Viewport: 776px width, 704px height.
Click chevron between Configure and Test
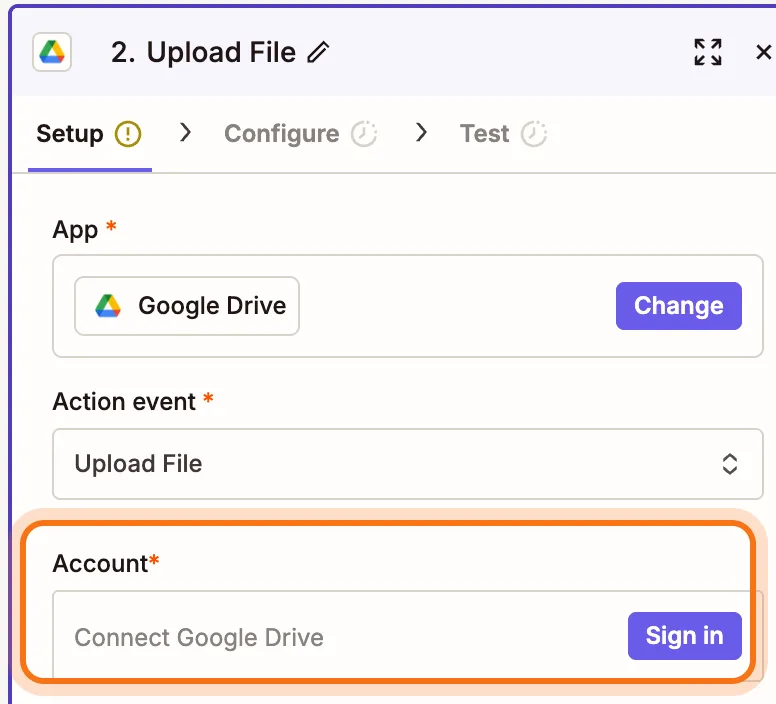421,133
